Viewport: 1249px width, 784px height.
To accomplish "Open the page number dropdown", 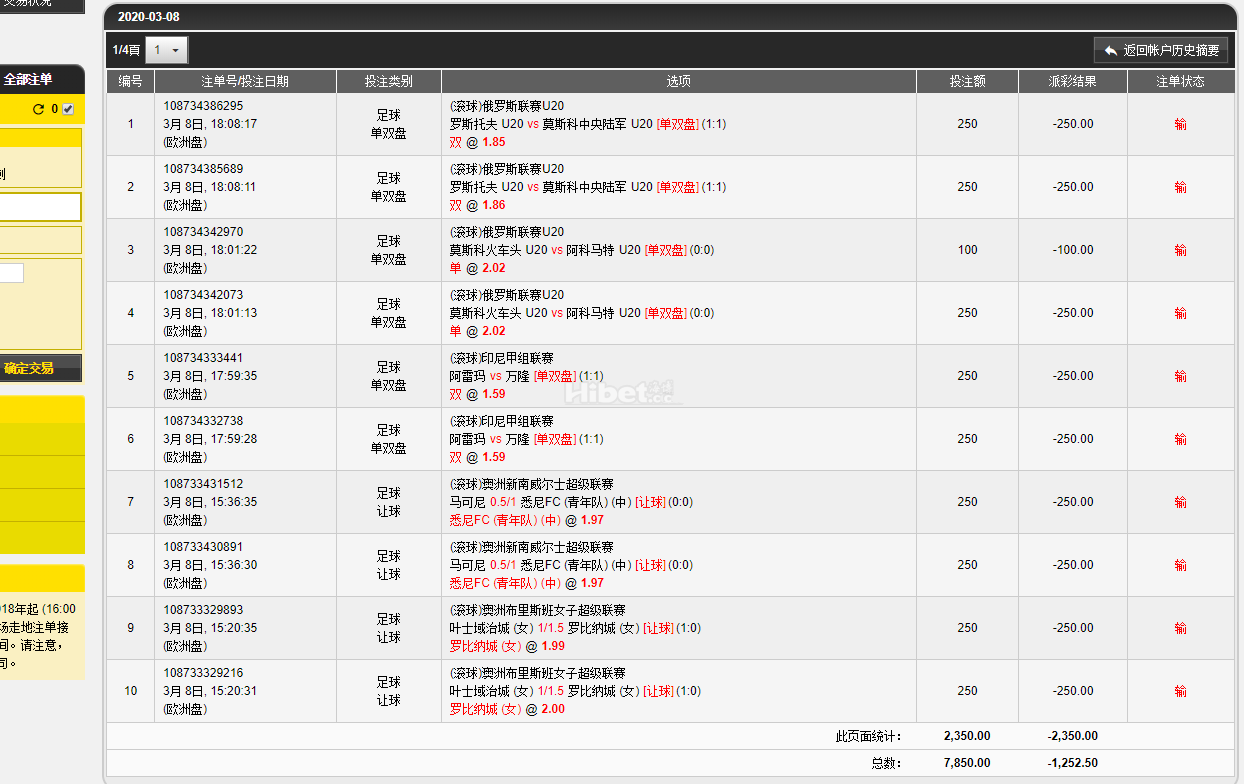I will (x=166, y=50).
